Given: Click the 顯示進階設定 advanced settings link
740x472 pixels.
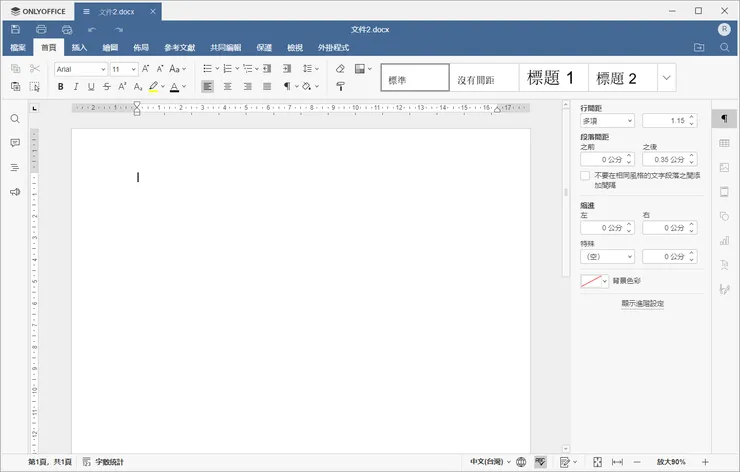Looking at the screenshot, I should (642, 303).
